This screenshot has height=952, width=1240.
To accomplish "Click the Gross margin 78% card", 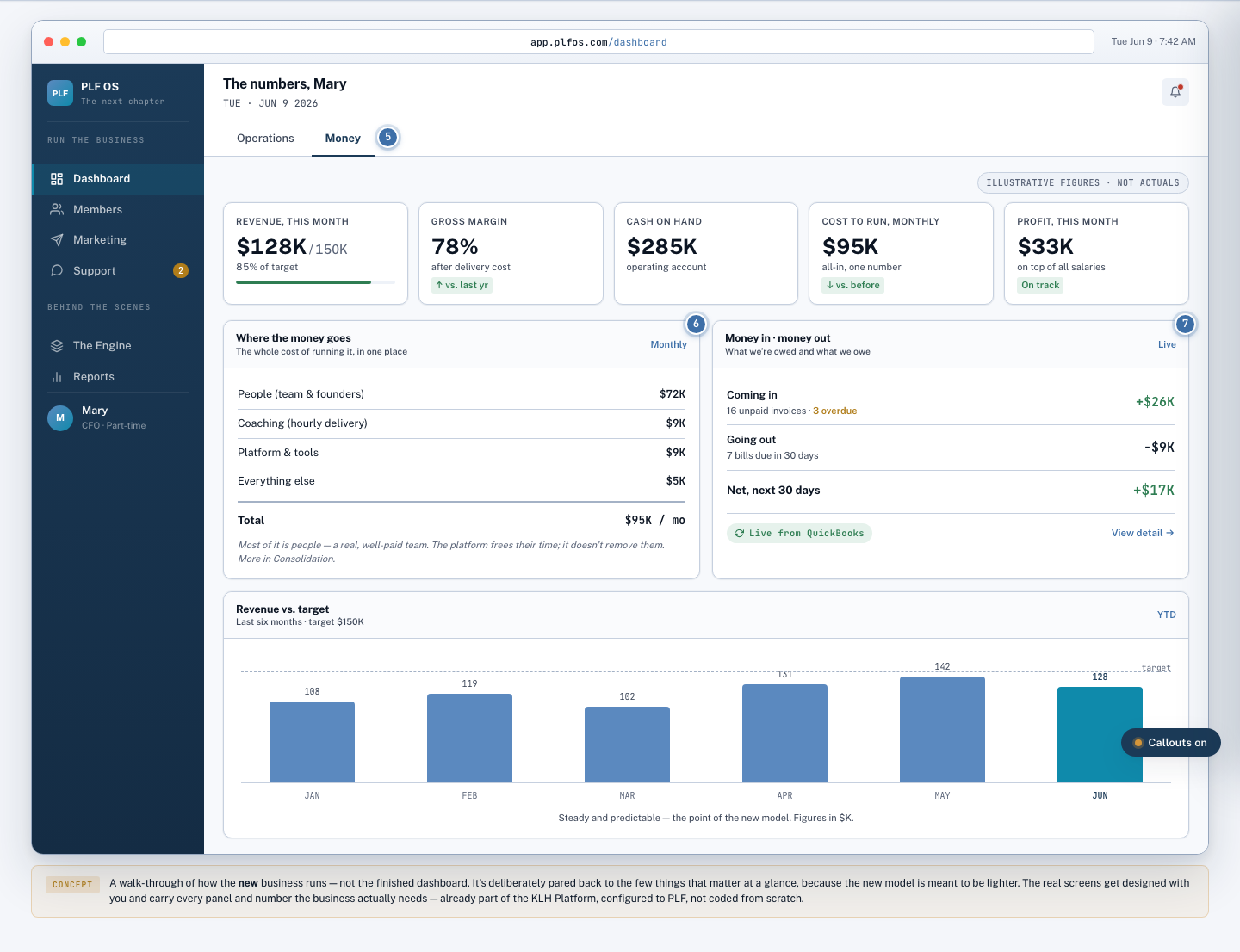I will pyautogui.click(x=511, y=253).
